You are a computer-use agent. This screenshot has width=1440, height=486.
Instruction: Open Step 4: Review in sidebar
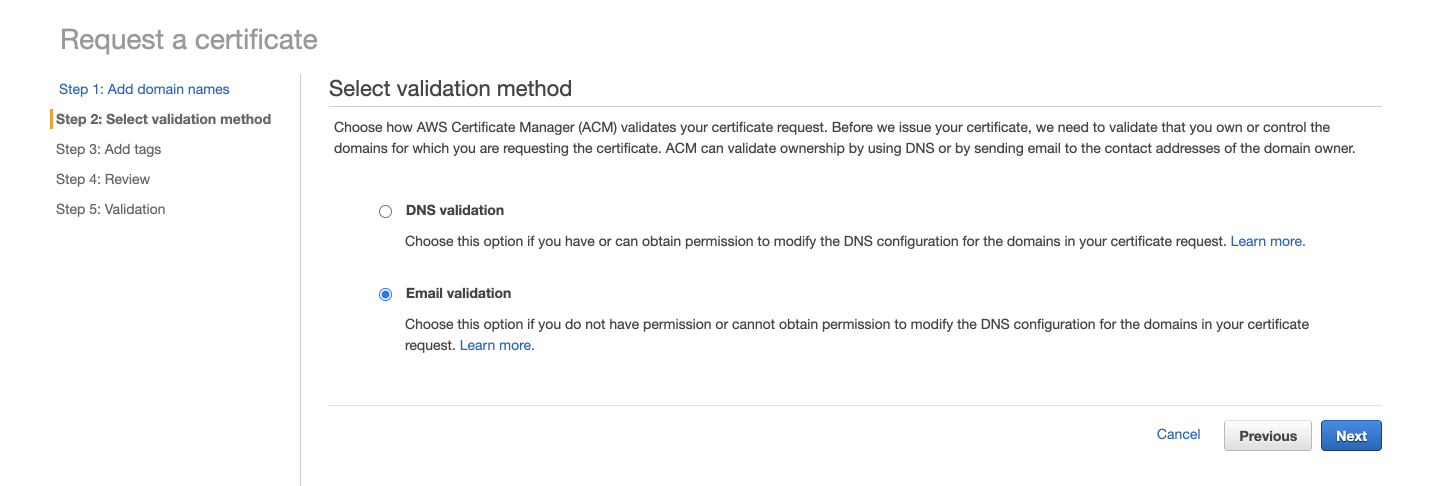[x=103, y=179]
